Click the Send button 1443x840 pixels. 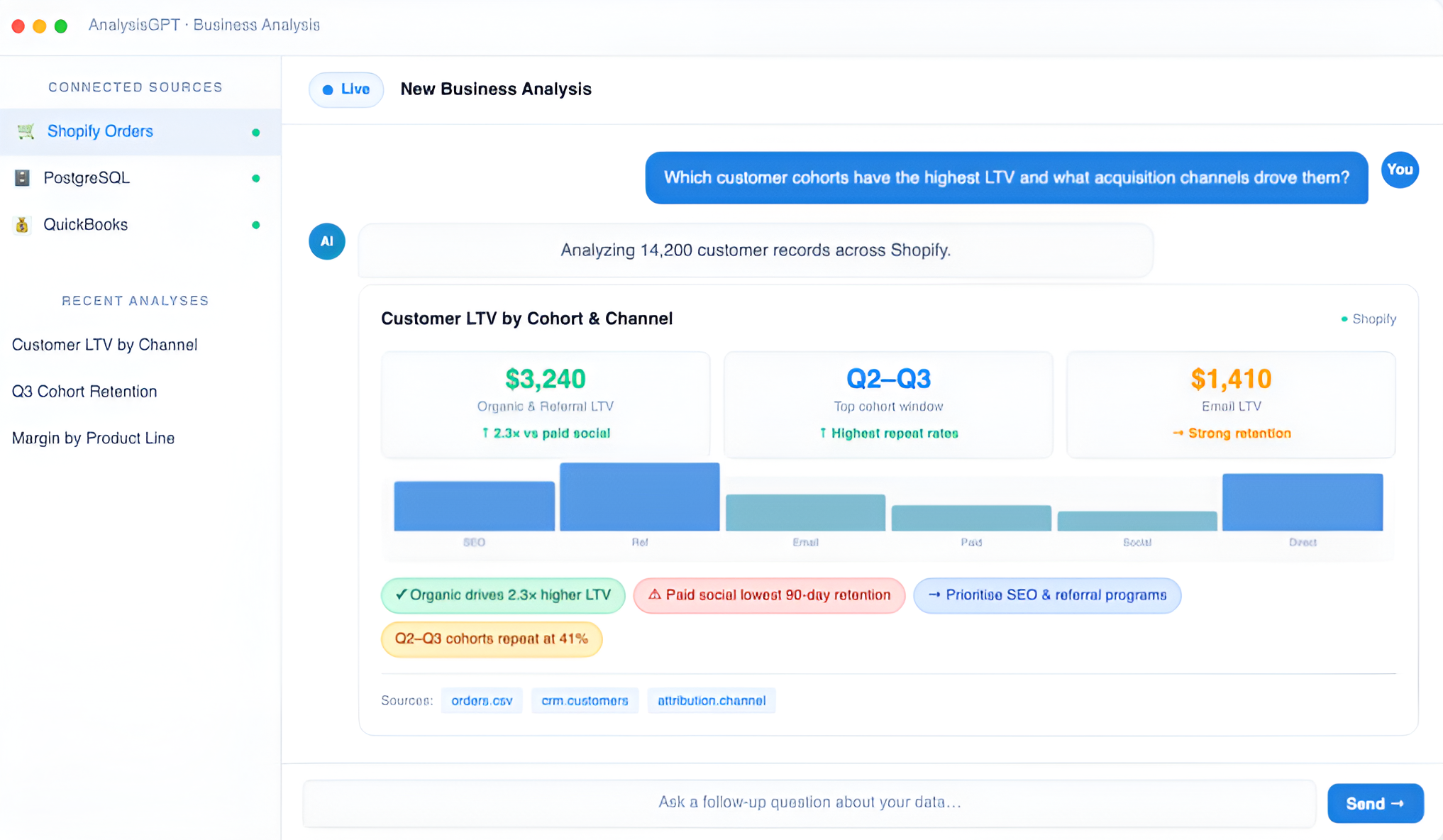pos(1375,803)
